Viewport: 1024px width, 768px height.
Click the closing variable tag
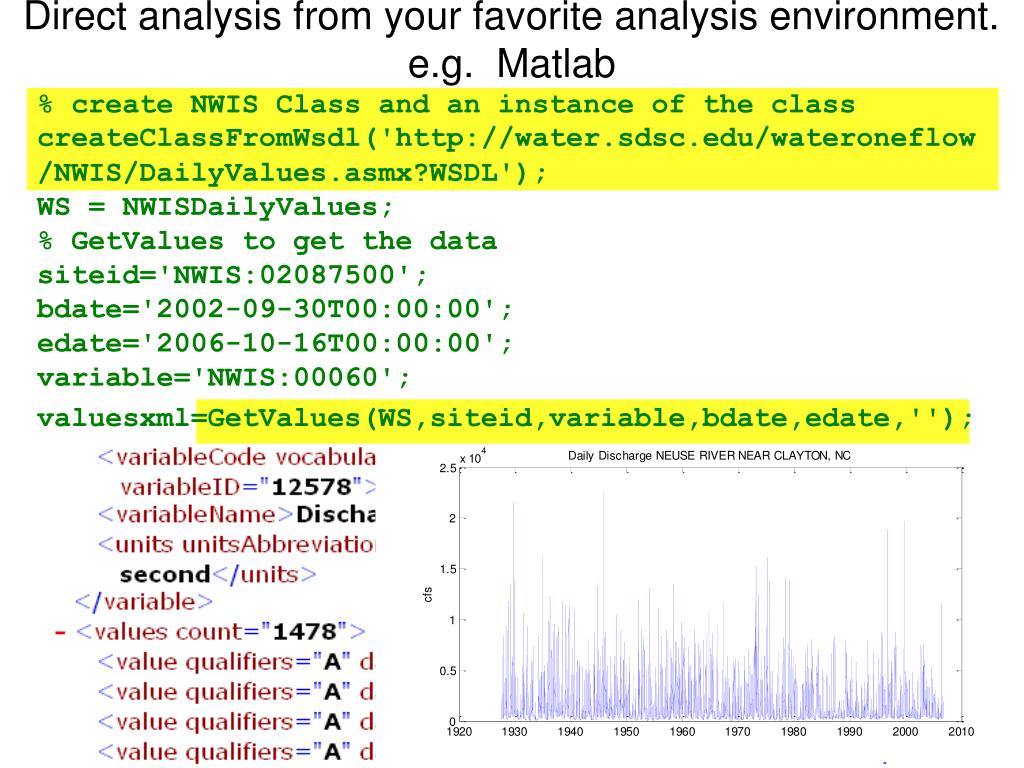pos(144,602)
